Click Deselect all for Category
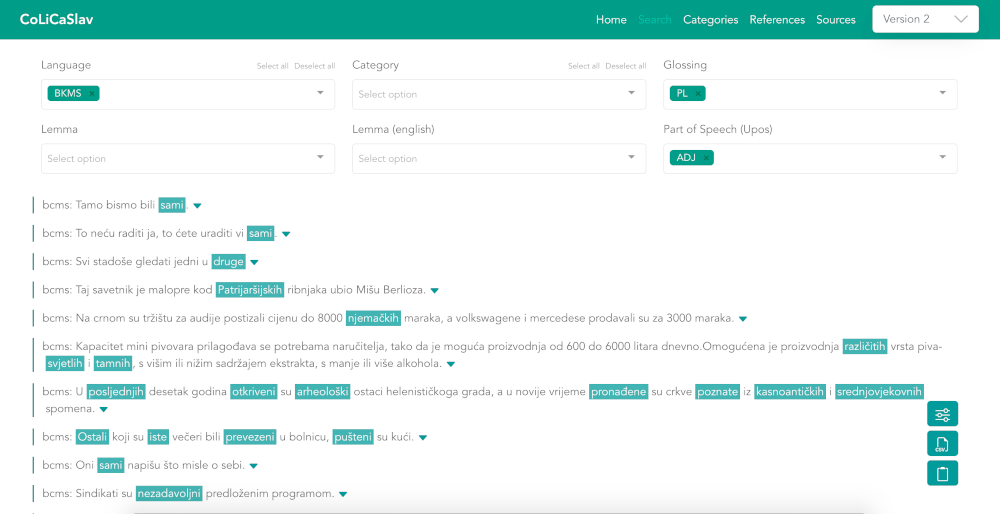 [625, 67]
